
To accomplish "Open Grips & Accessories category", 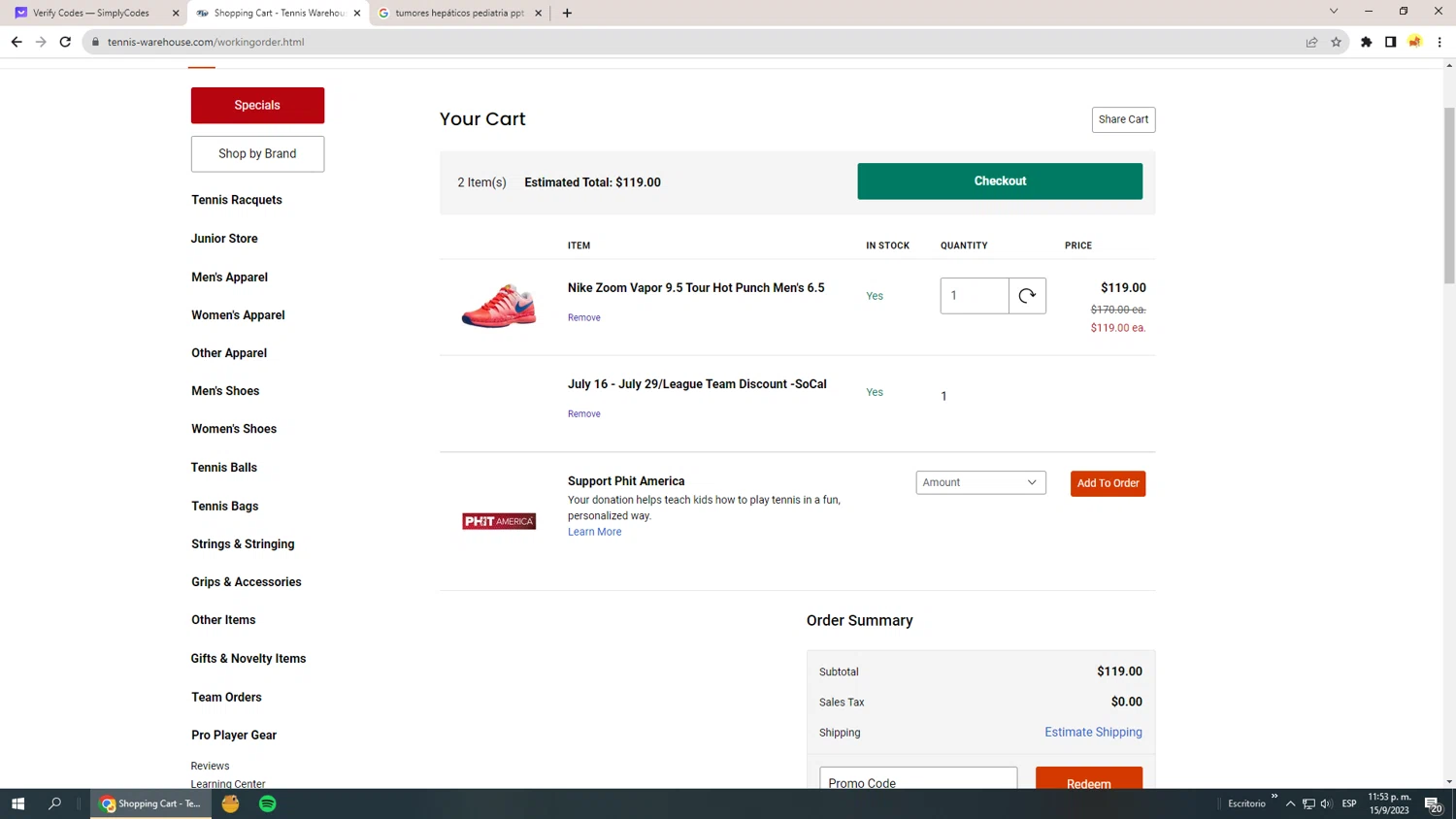I will [x=247, y=582].
